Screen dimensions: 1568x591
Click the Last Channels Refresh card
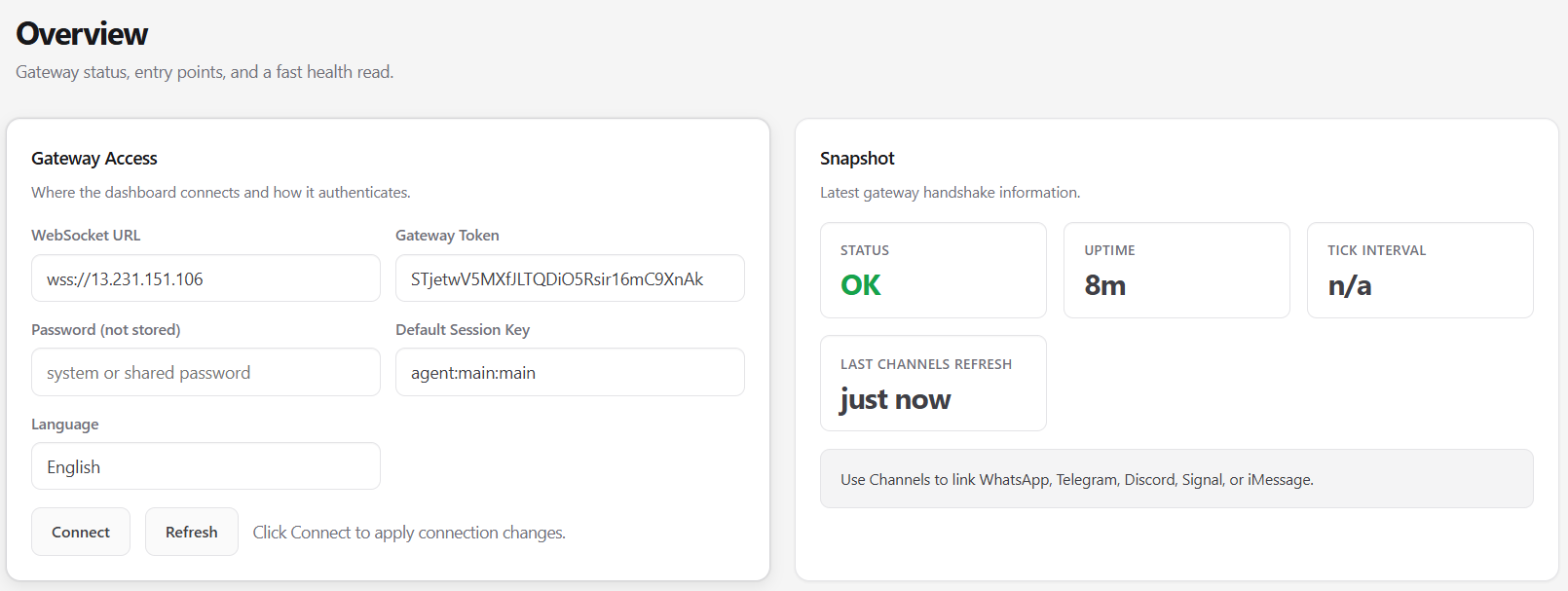click(x=933, y=383)
